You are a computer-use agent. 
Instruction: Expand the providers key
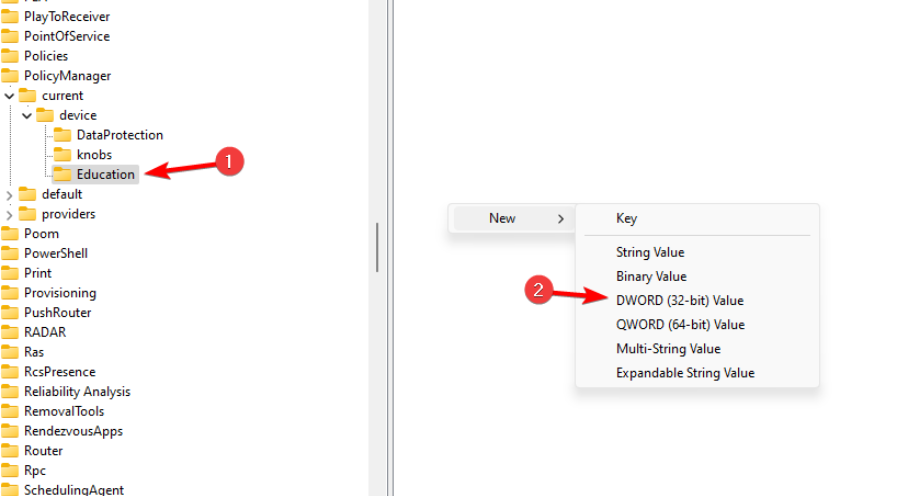click(x=9, y=215)
